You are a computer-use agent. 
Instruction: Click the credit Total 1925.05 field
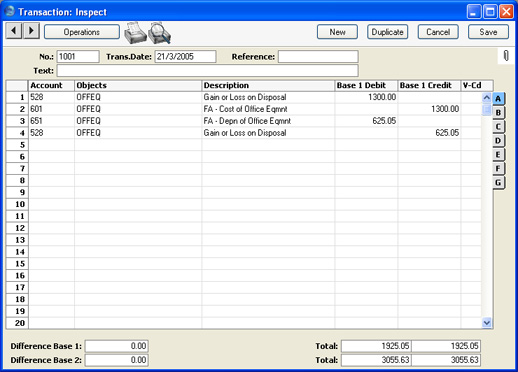446,346
